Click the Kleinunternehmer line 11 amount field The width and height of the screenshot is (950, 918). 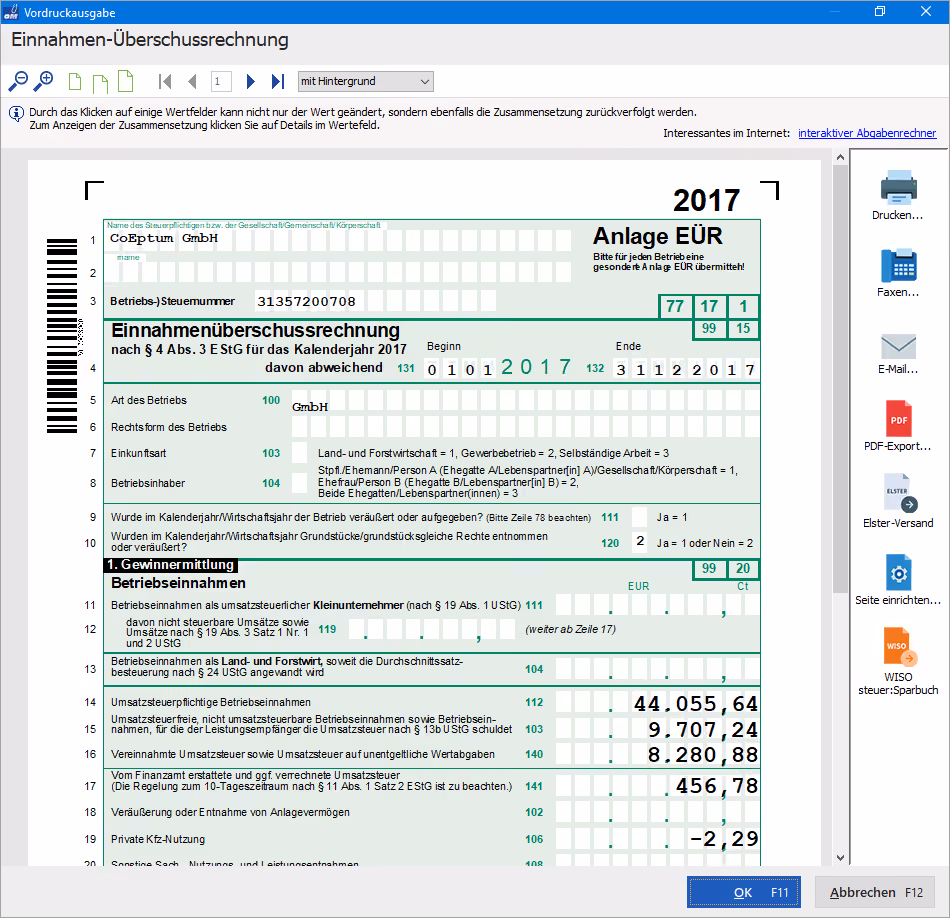657,605
